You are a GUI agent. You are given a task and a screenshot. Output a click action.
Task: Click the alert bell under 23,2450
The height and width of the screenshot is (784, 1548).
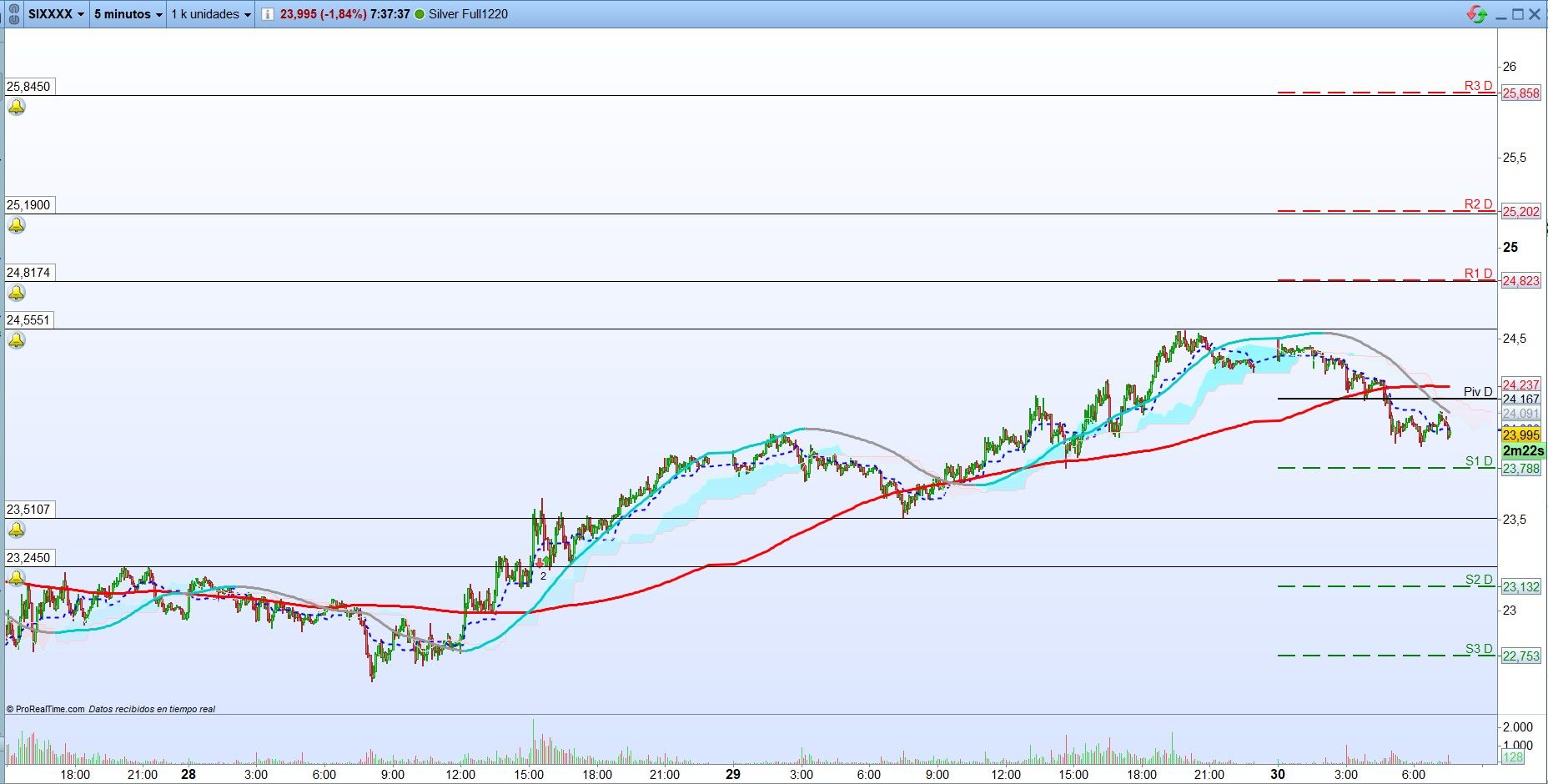[x=17, y=578]
